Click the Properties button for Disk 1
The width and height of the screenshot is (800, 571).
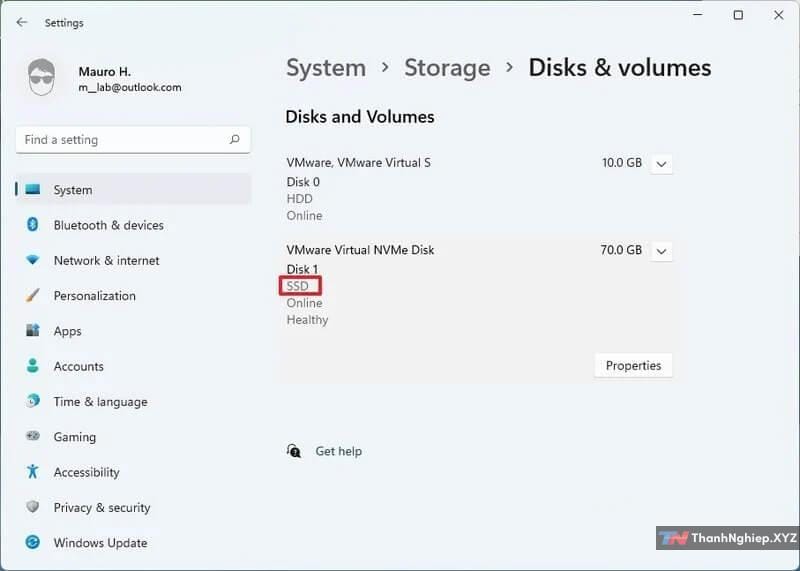point(633,365)
